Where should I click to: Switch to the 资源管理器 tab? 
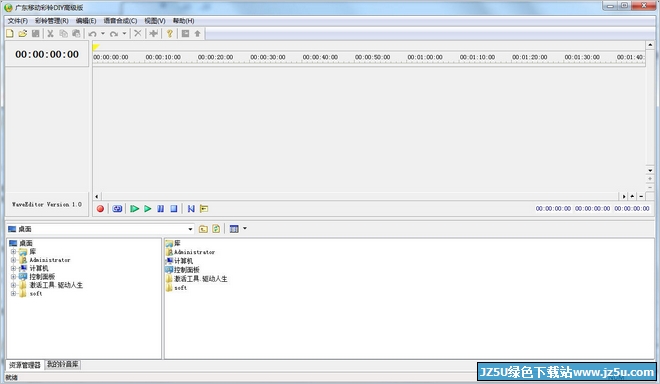coord(25,365)
